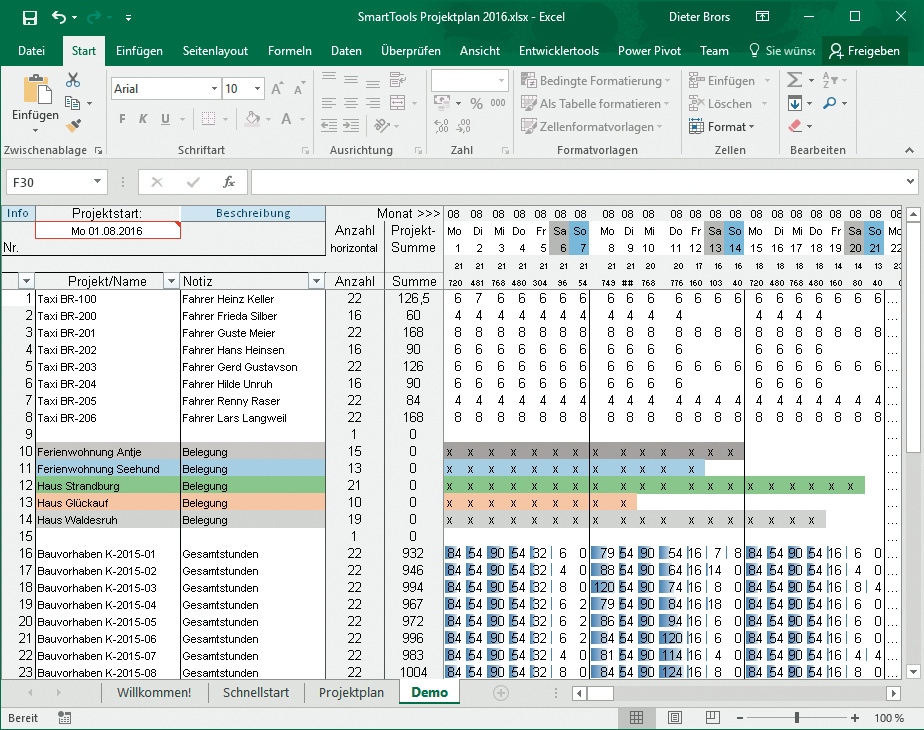Screen dimensions: 924x730
Task: Open the Formeln ribbon tab
Action: pyautogui.click(x=290, y=51)
